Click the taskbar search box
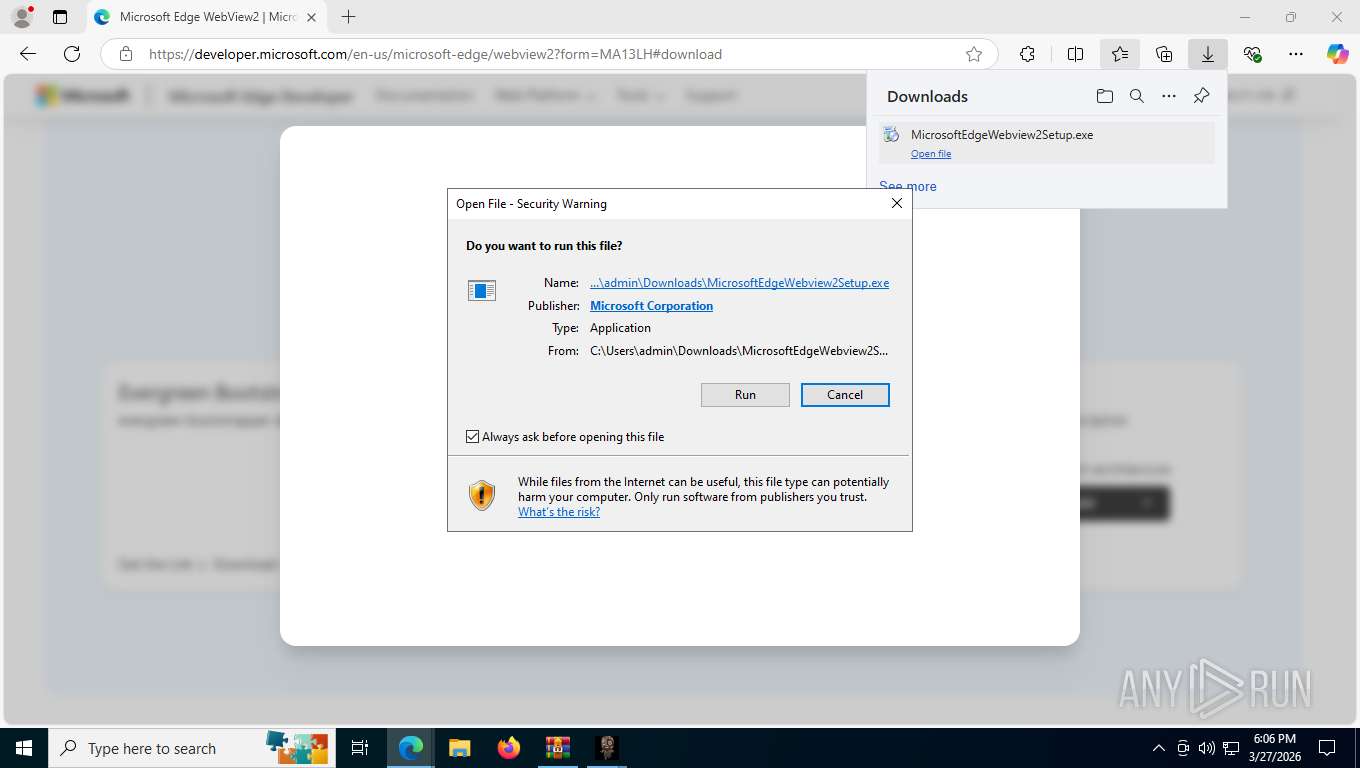This screenshot has width=1360, height=768. [x=190, y=748]
